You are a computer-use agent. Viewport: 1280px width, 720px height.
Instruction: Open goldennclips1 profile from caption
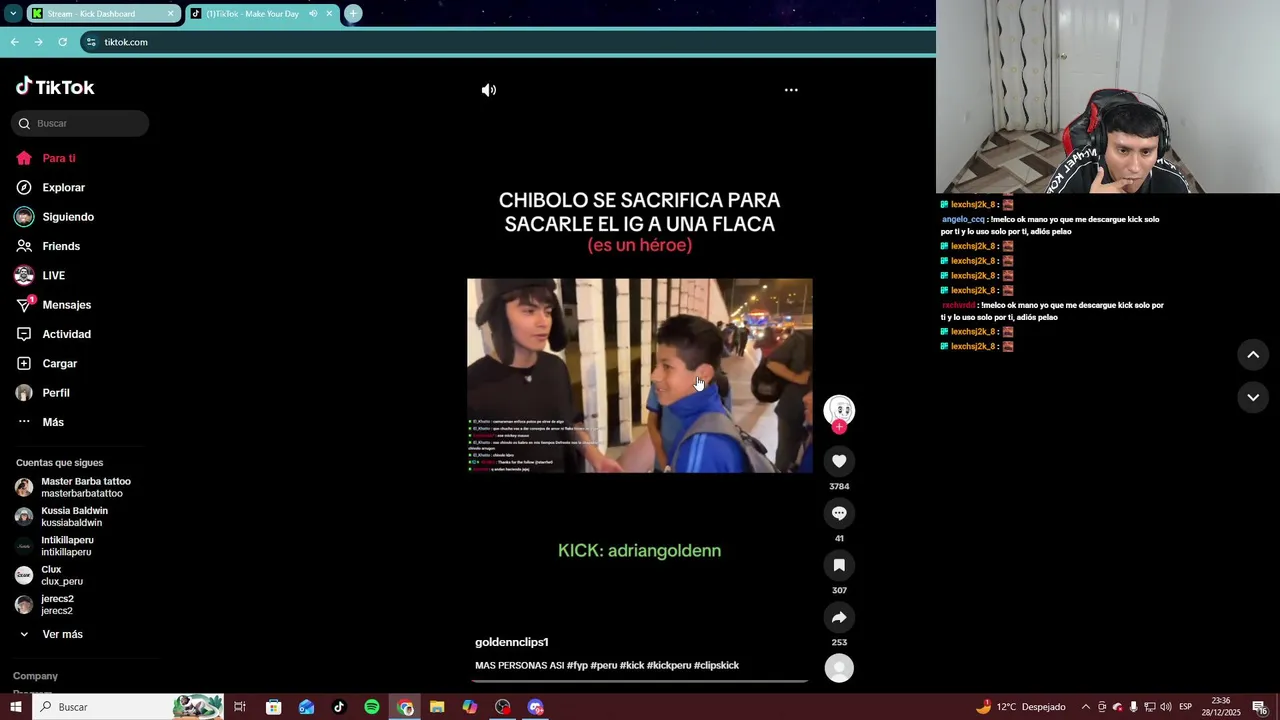pyautogui.click(x=511, y=642)
